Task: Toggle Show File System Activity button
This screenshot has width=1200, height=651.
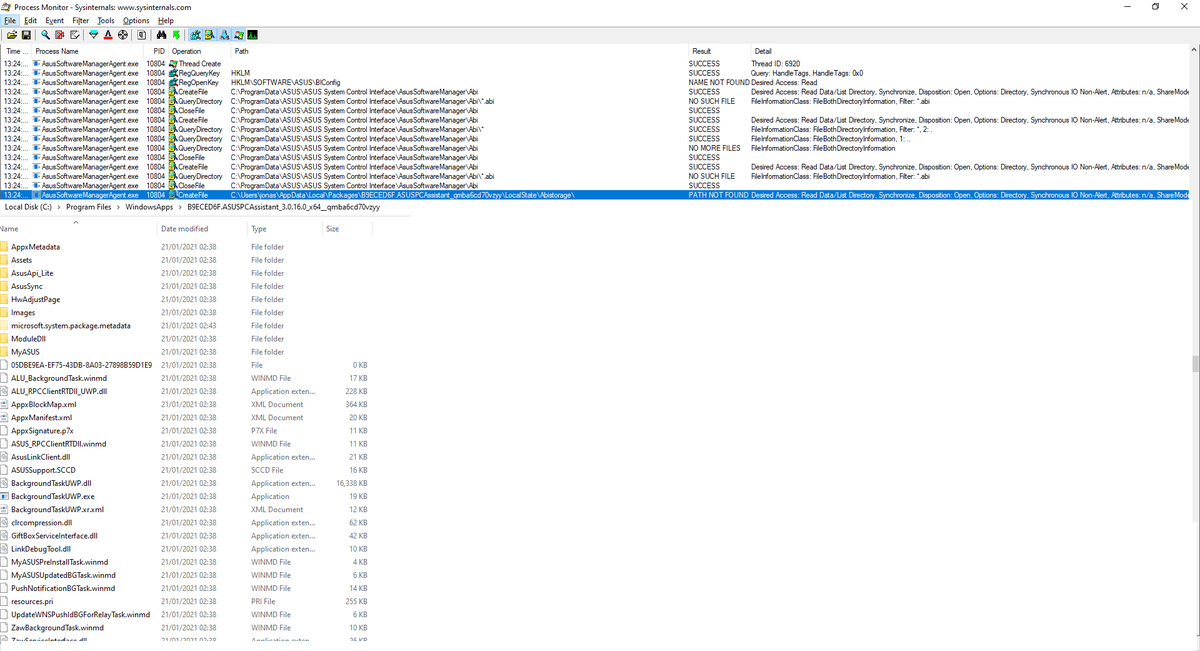Action: click(209, 35)
